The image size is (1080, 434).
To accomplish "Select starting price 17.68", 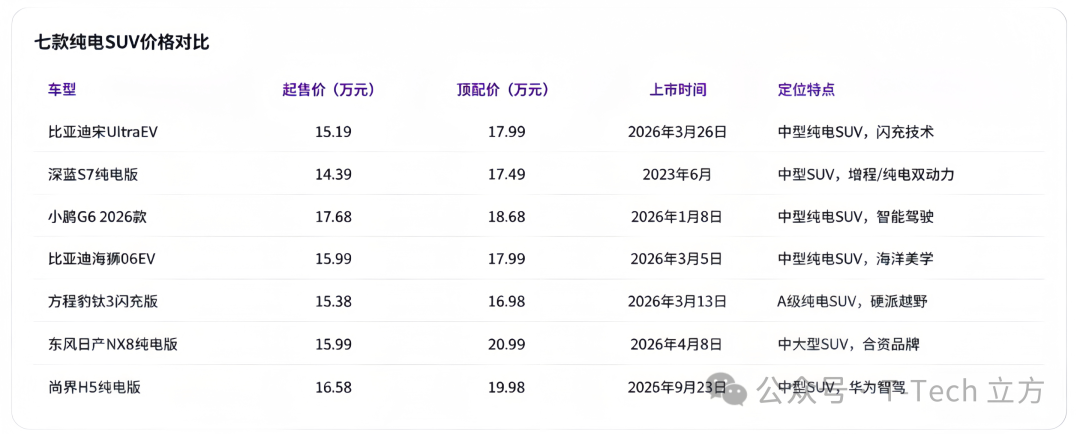I will pyautogui.click(x=333, y=217).
